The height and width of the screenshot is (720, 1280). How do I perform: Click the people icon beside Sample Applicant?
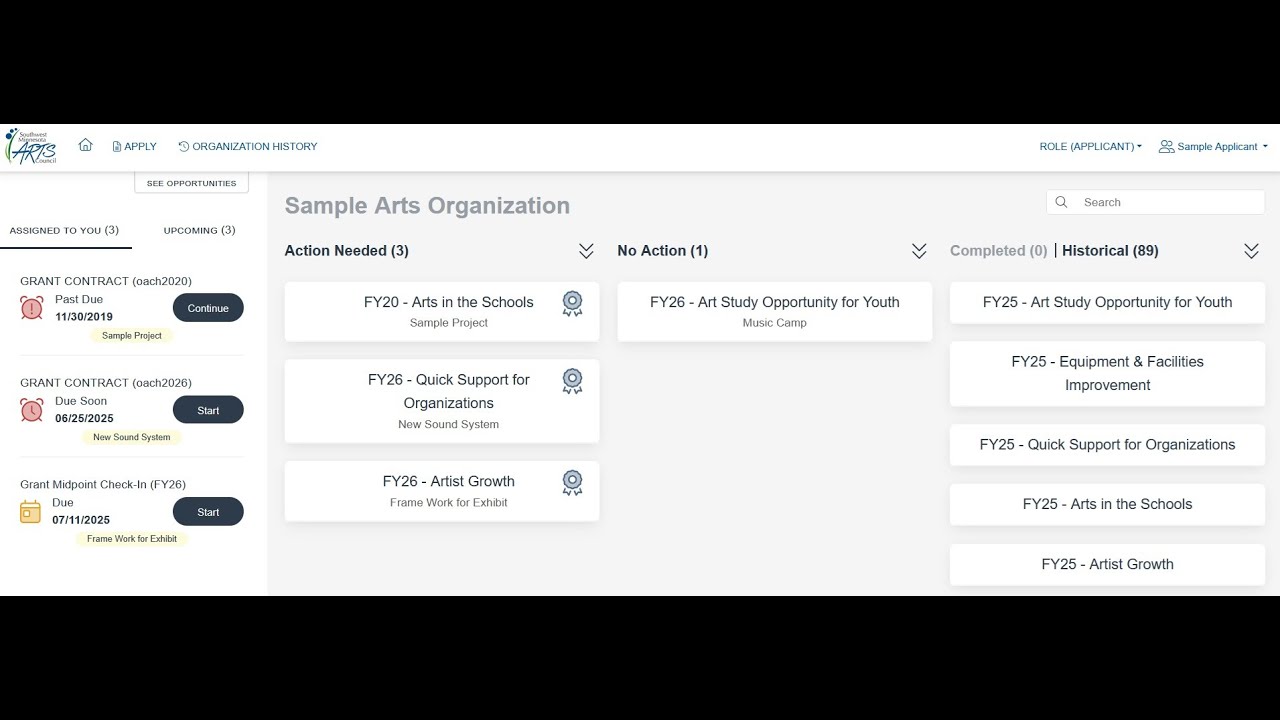(x=1166, y=146)
